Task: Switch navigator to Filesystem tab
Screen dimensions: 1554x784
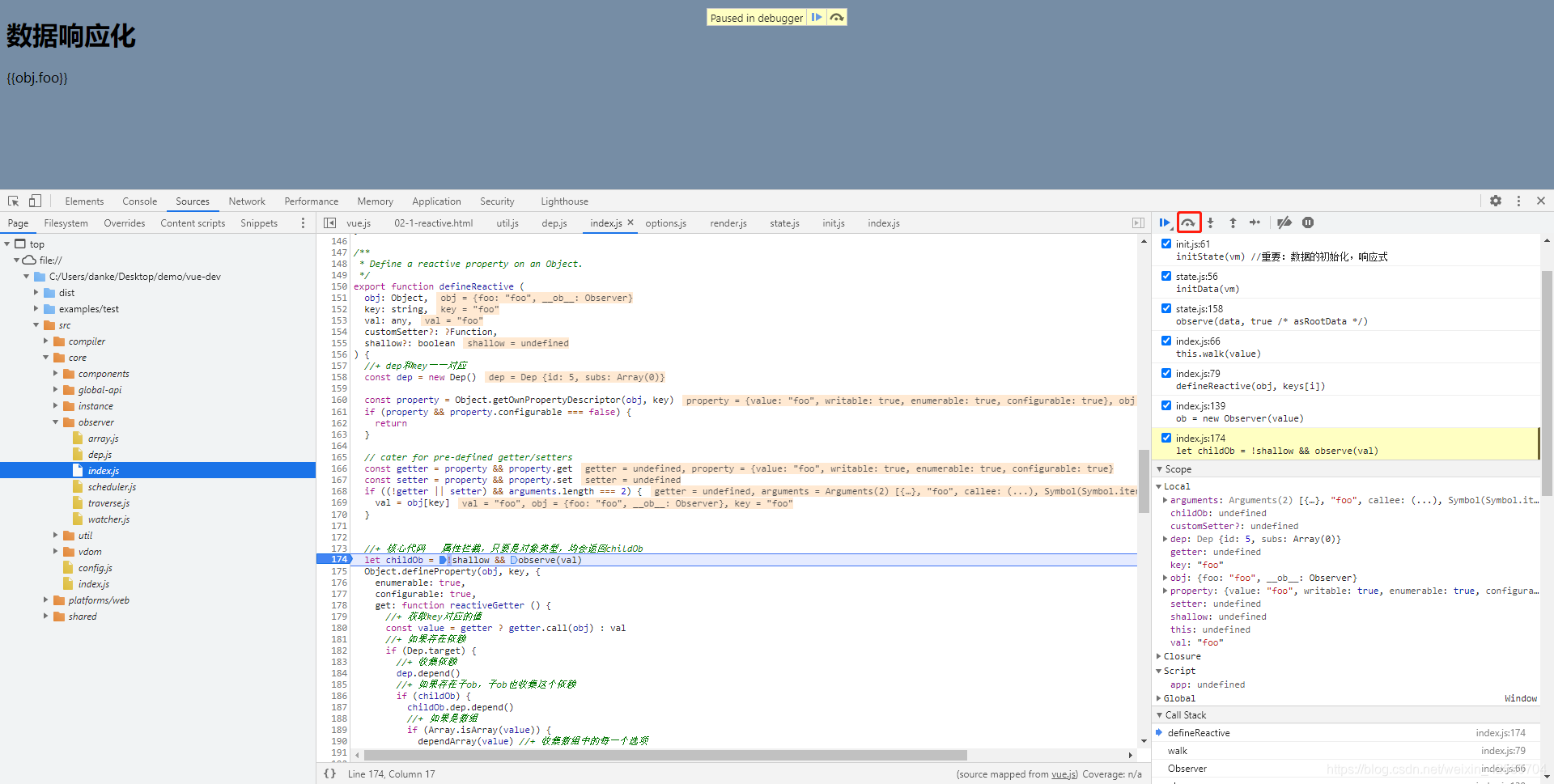Action: point(66,223)
